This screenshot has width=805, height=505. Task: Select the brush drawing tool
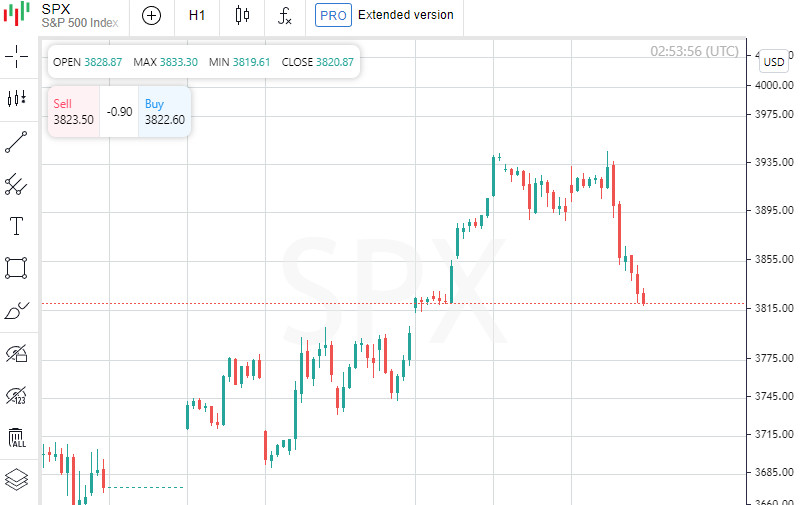point(16,310)
